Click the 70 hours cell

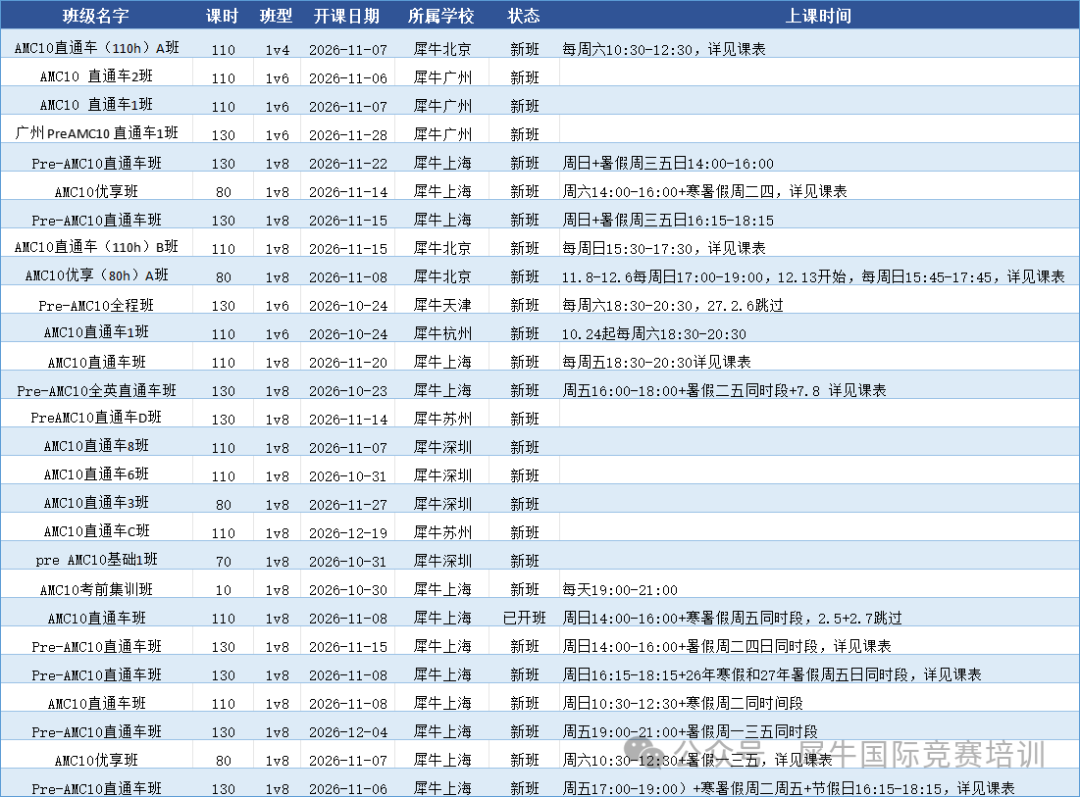coord(223,562)
